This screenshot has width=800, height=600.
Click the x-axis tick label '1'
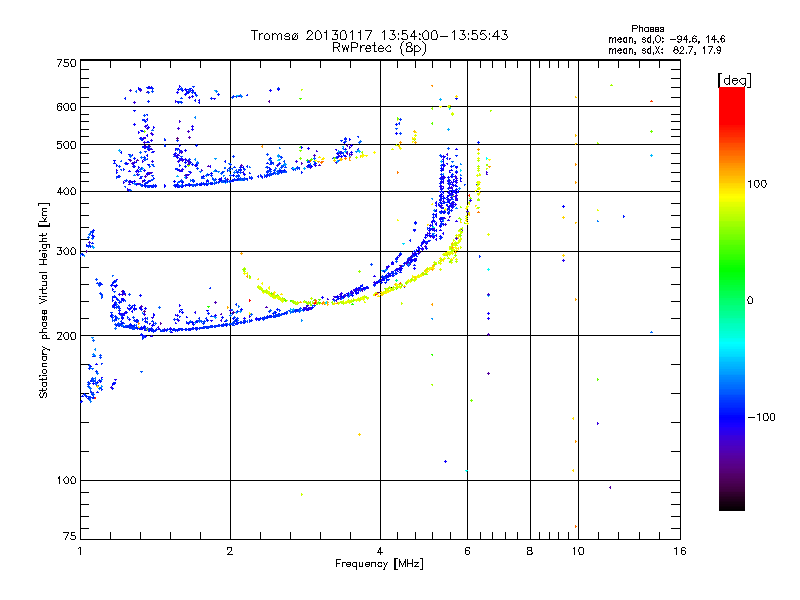[80, 551]
